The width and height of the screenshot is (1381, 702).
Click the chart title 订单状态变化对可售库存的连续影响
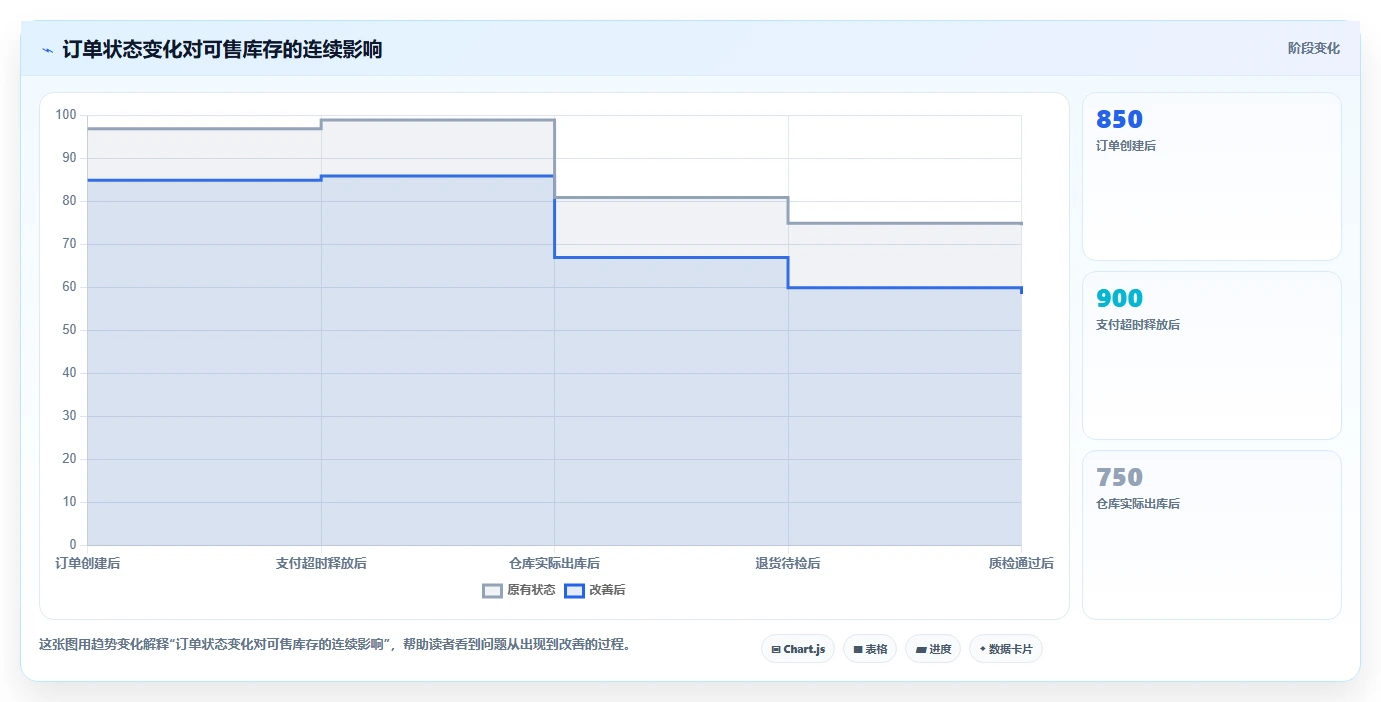[x=222, y=49]
